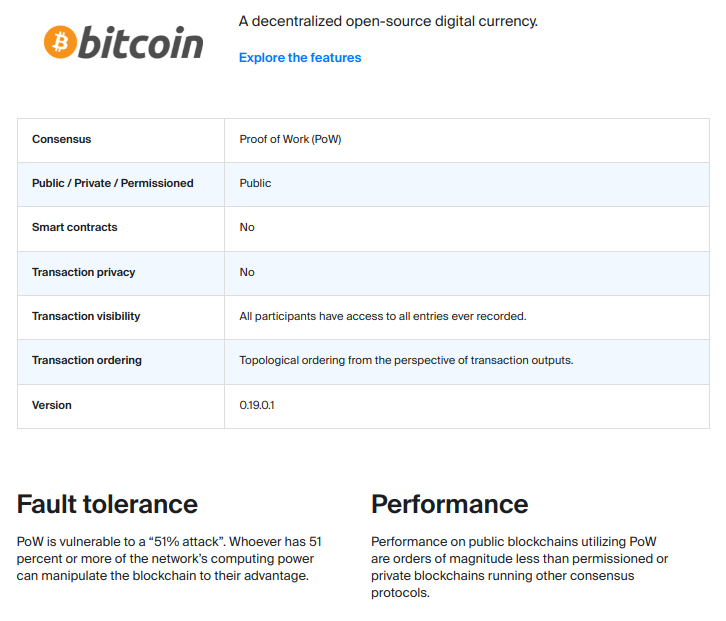This screenshot has width=726, height=621.
Task: Click the orange Bitcoin coin icon
Action: (59, 42)
